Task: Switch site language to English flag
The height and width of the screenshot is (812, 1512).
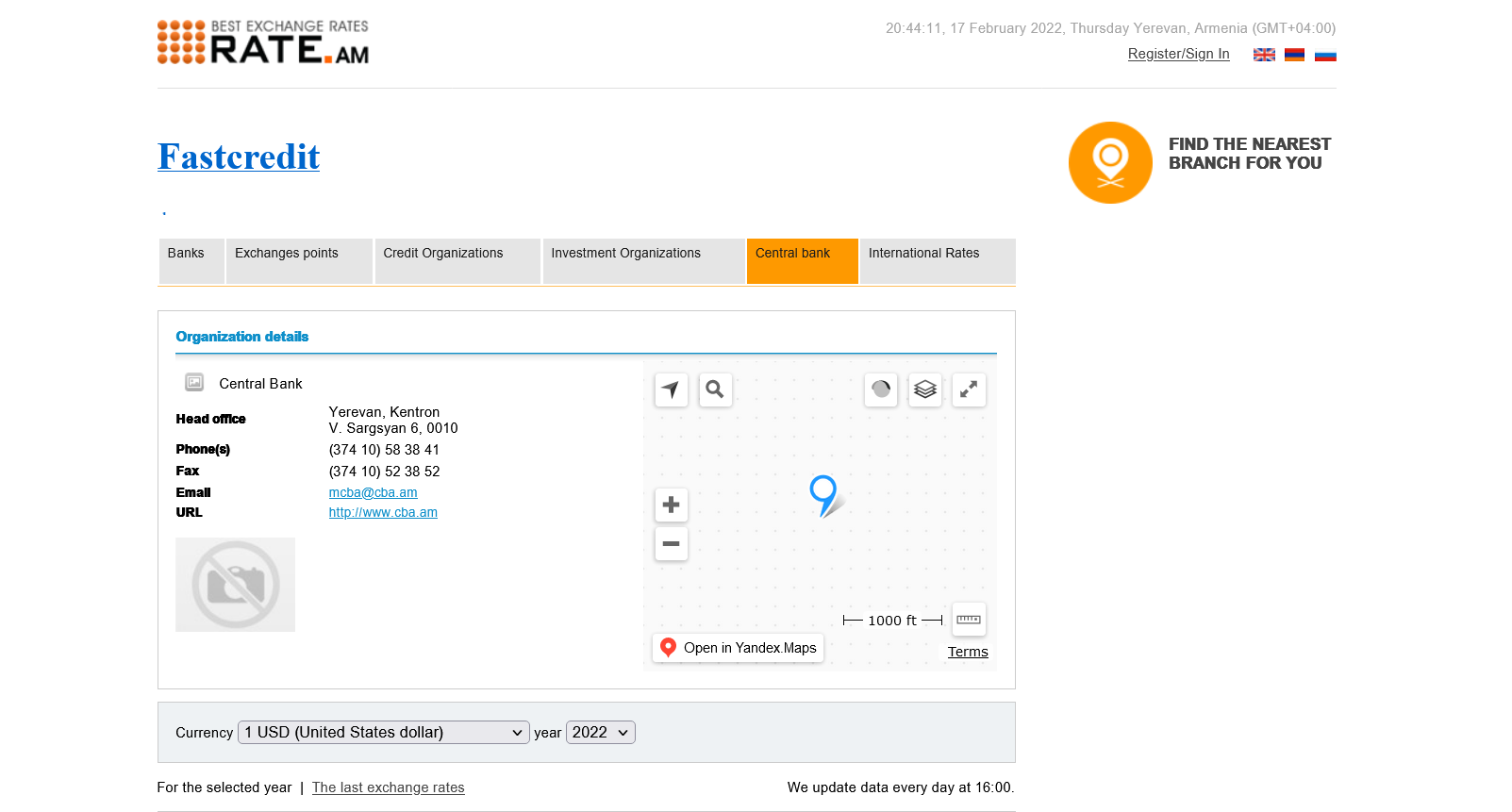Action: point(1264,55)
